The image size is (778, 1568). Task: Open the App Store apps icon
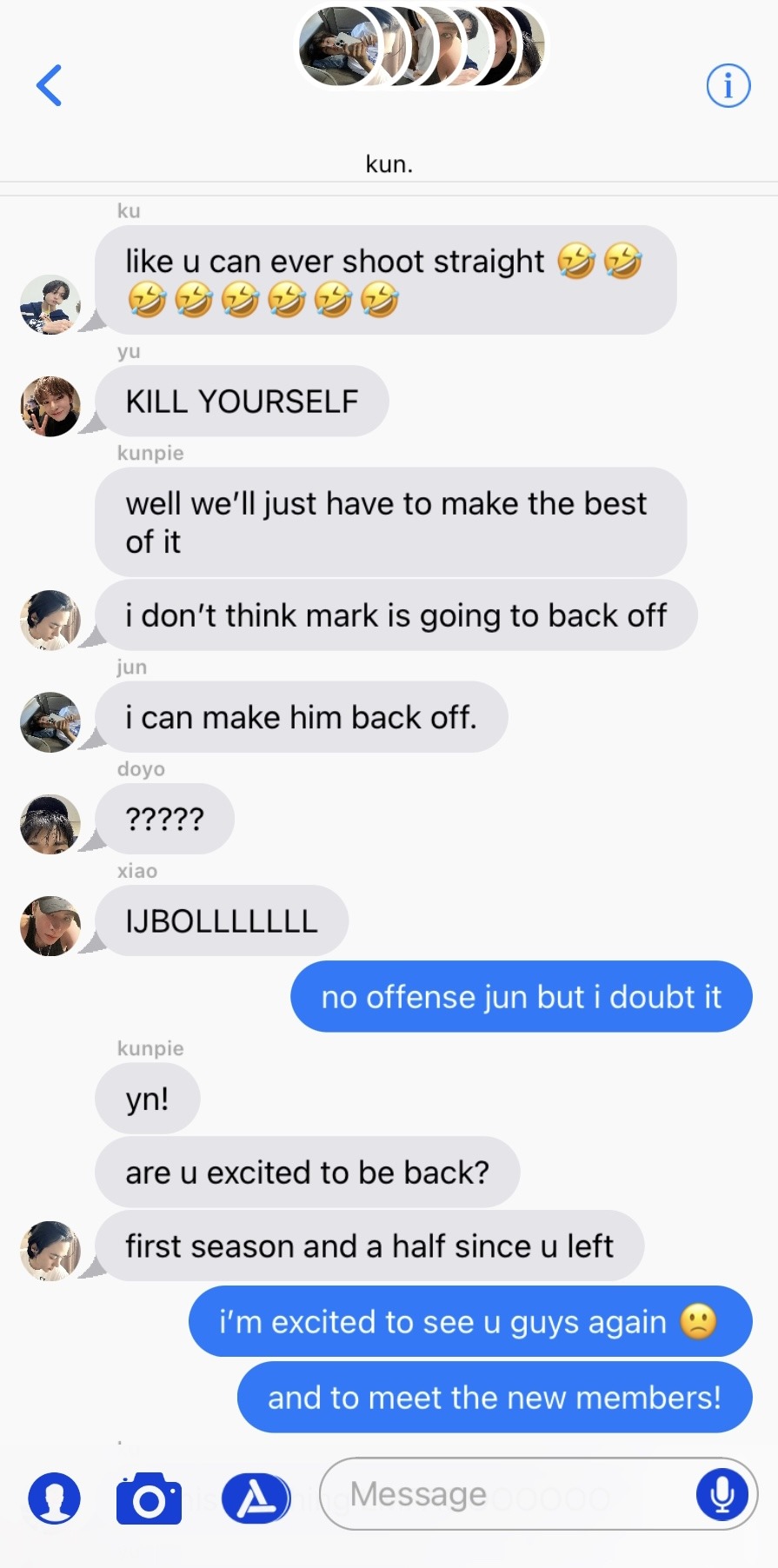coord(256,1498)
